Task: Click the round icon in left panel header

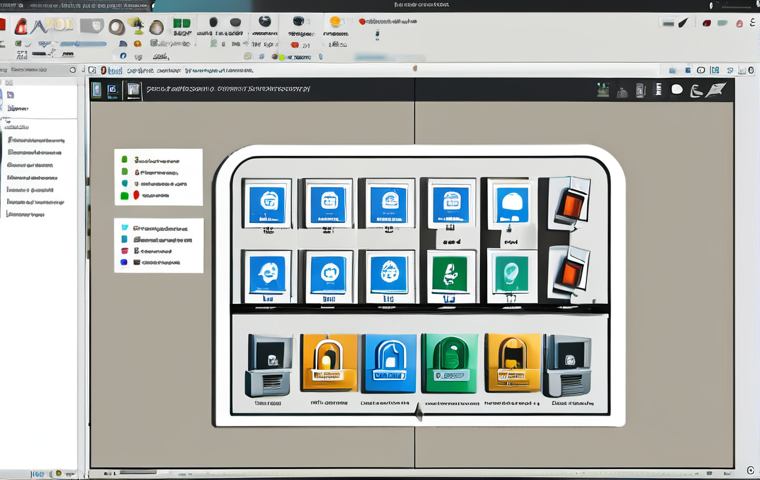Action: (73, 70)
